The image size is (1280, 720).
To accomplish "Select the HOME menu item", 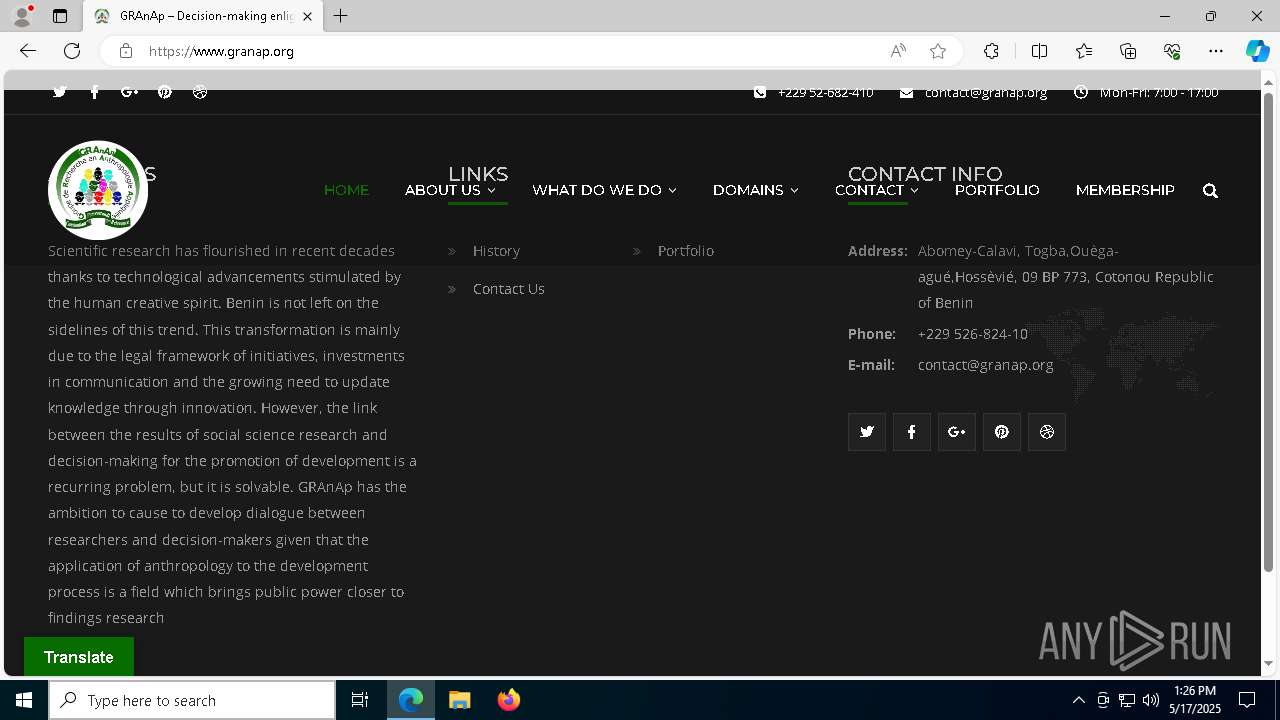I will pyautogui.click(x=346, y=190).
